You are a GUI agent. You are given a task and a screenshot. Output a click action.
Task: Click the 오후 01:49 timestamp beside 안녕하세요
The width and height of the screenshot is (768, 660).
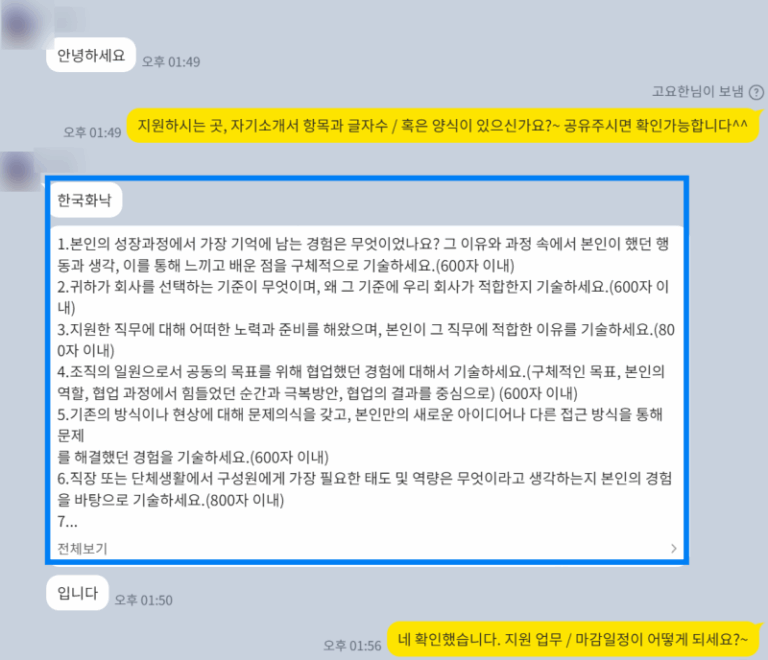[x=171, y=62]
